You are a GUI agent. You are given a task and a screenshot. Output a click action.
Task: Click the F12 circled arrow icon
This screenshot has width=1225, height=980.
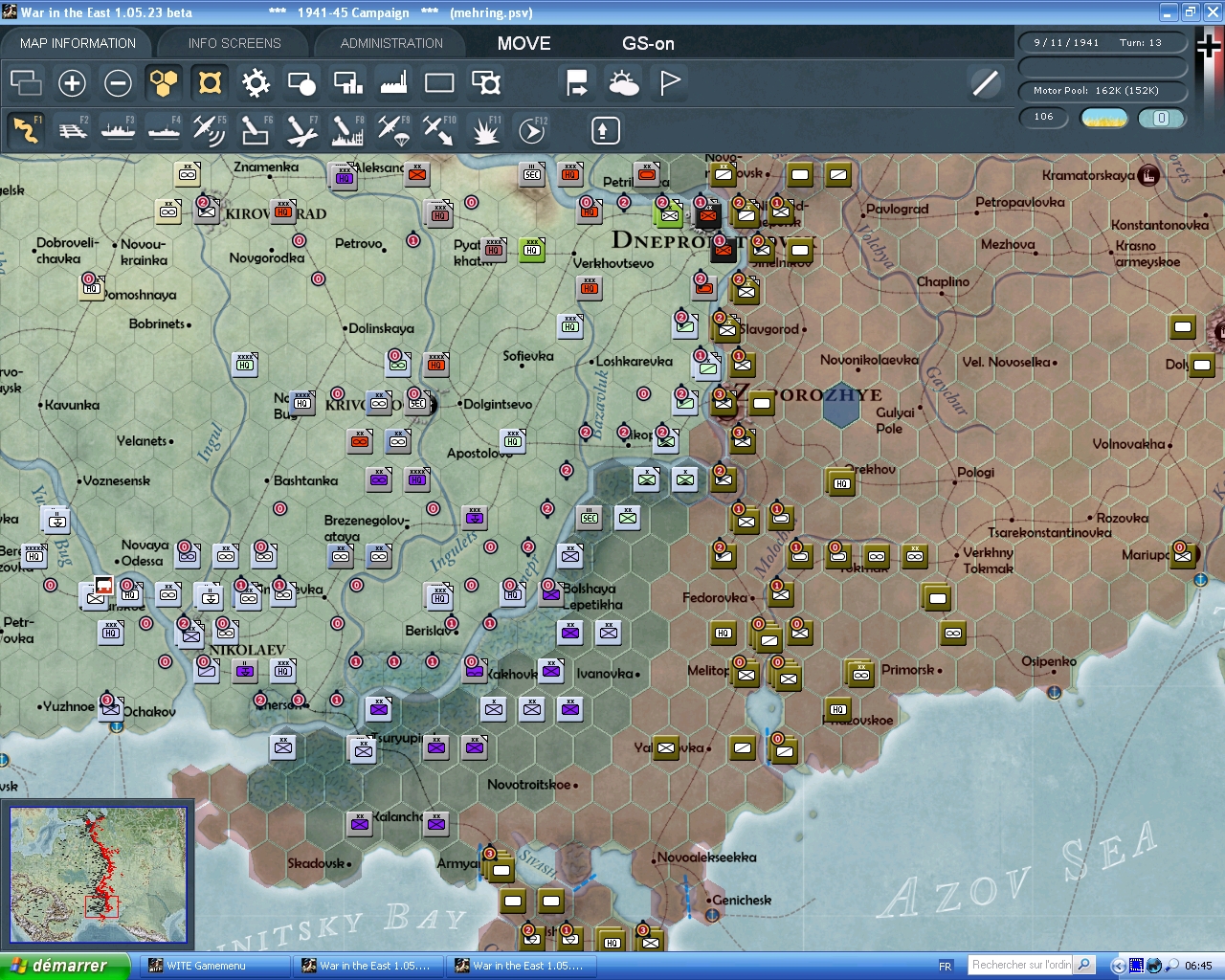point(532,130)
